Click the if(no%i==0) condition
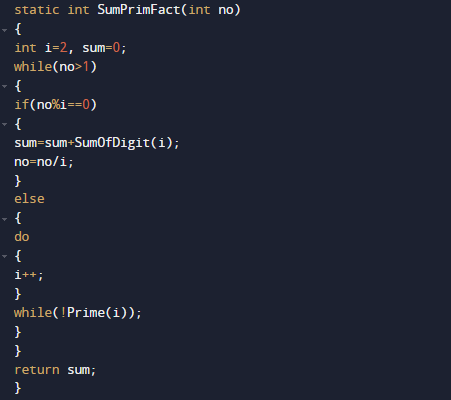Image resolution: width=451 pixels, height=400 pixels. 55,105
